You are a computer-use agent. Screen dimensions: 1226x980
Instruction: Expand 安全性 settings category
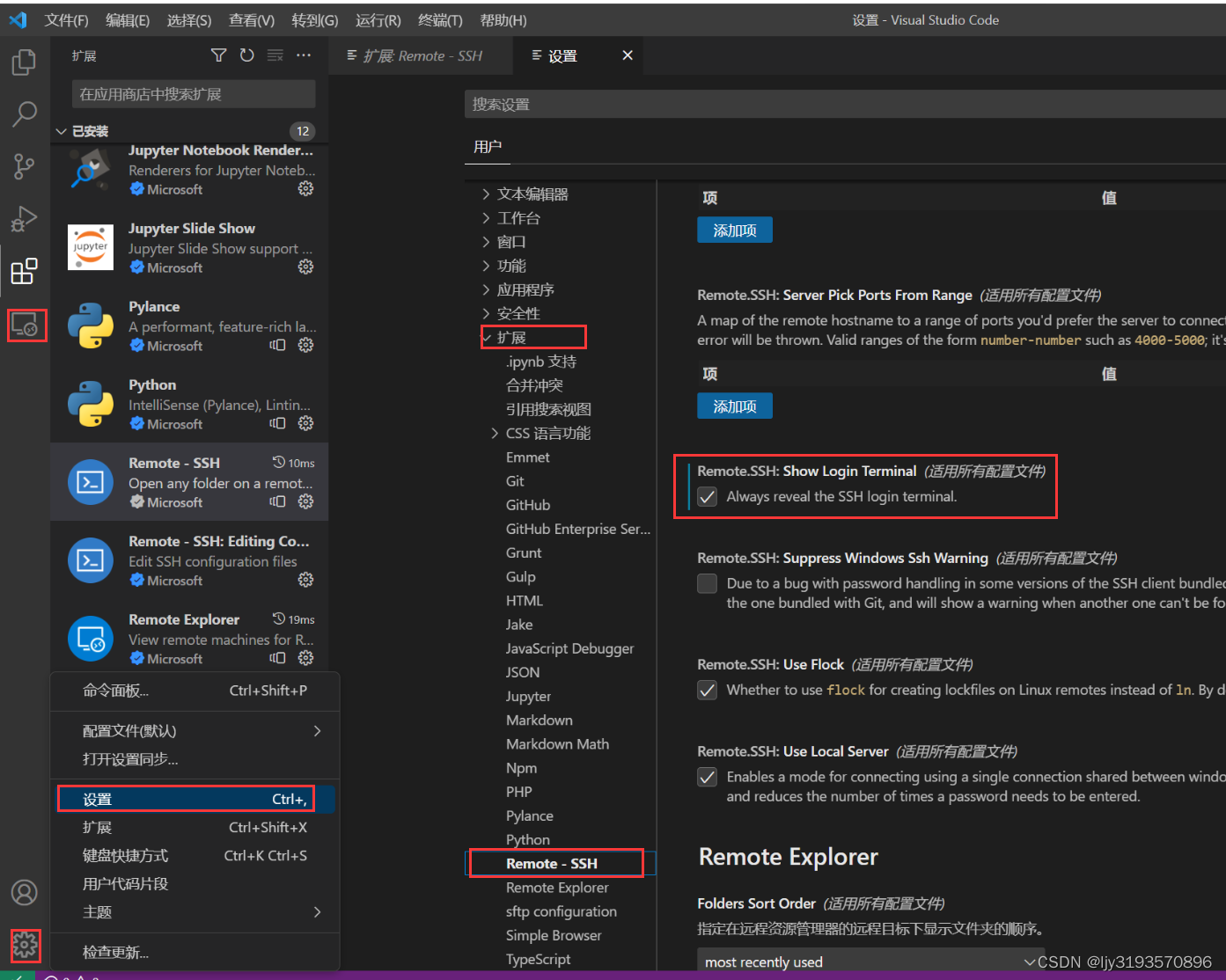(486, 313)
